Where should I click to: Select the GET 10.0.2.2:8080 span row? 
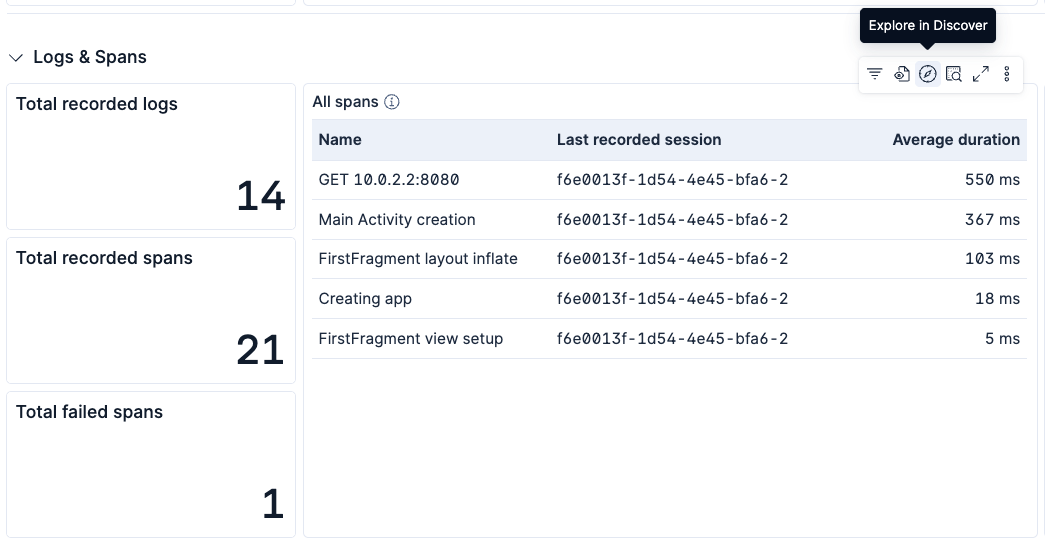tap(669, 180)
